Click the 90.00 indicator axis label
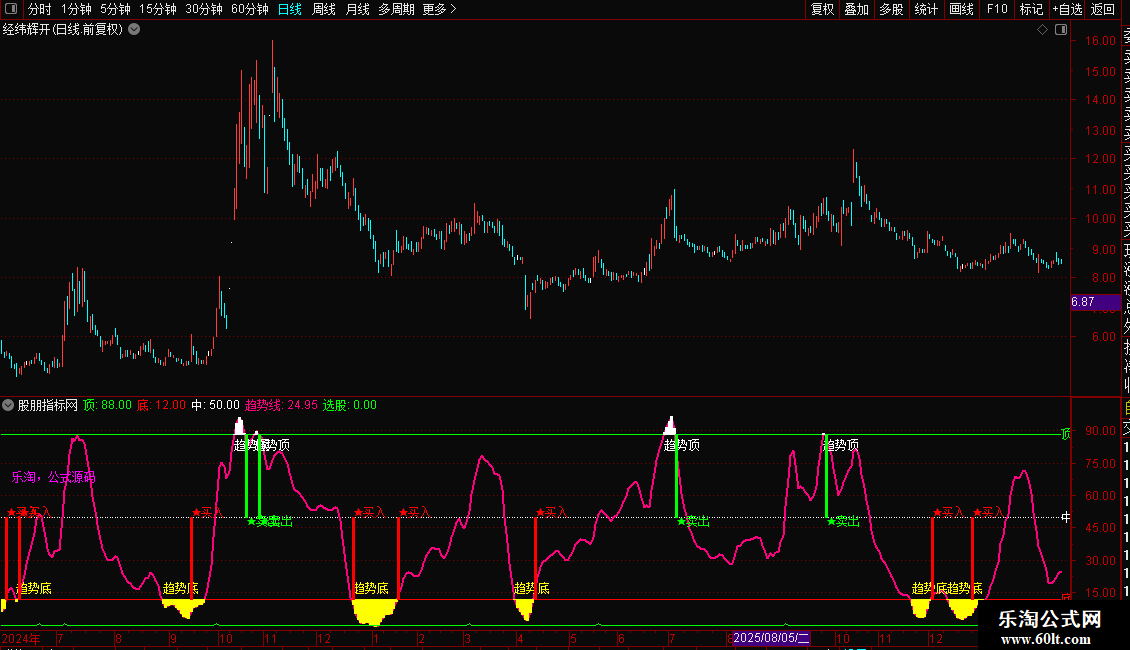The height and width of the screenshot is (650, 1130). click(1100, 431)
